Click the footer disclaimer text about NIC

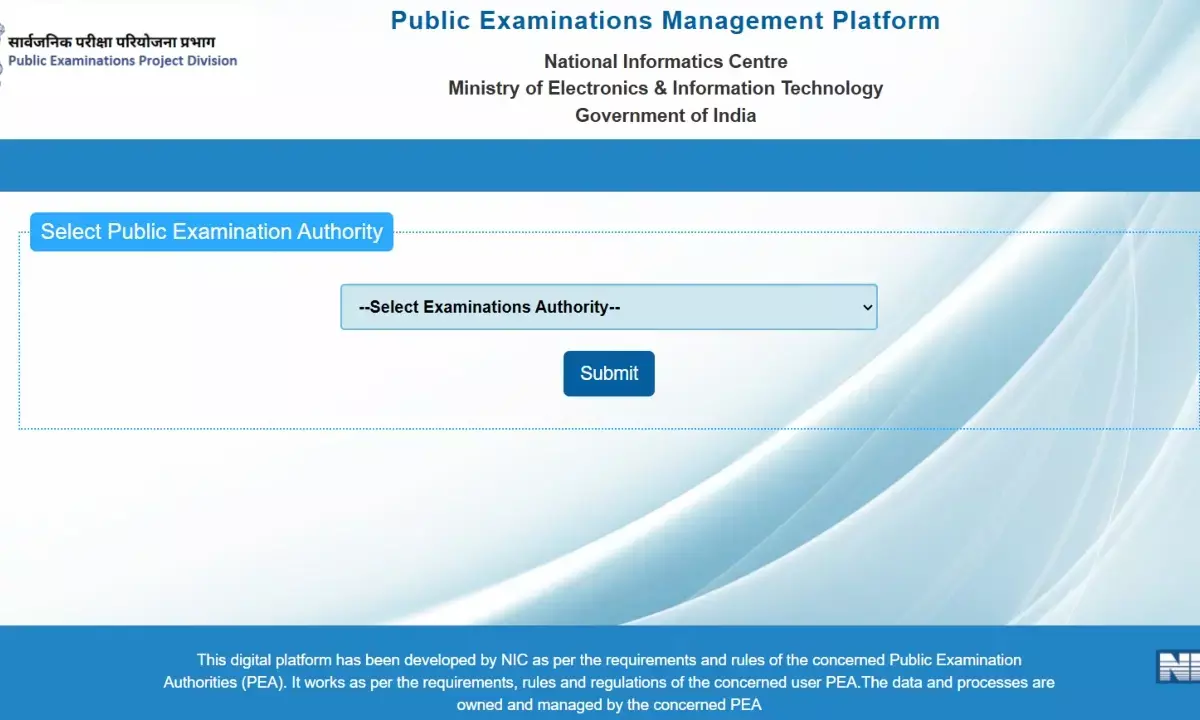pyautogui.click(x=610, y=682)
